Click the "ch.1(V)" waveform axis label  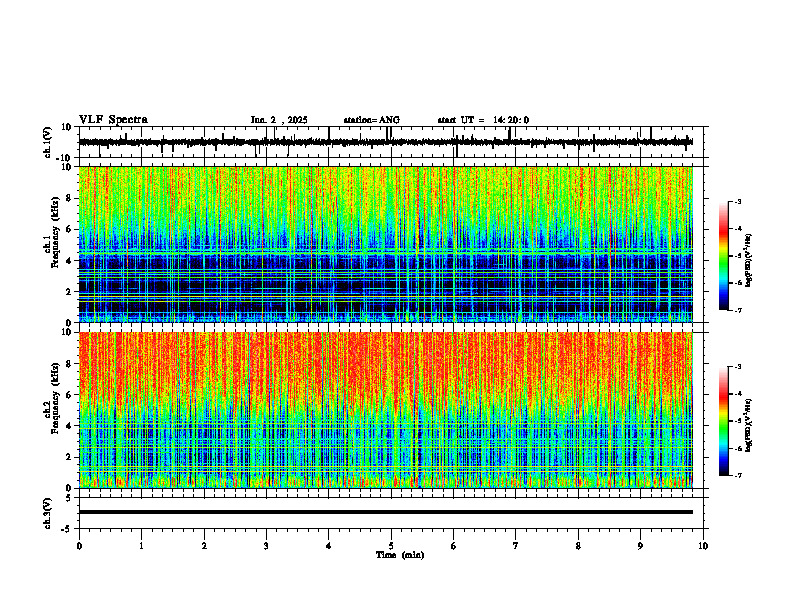pyautogui.click(x=48, y=142)
